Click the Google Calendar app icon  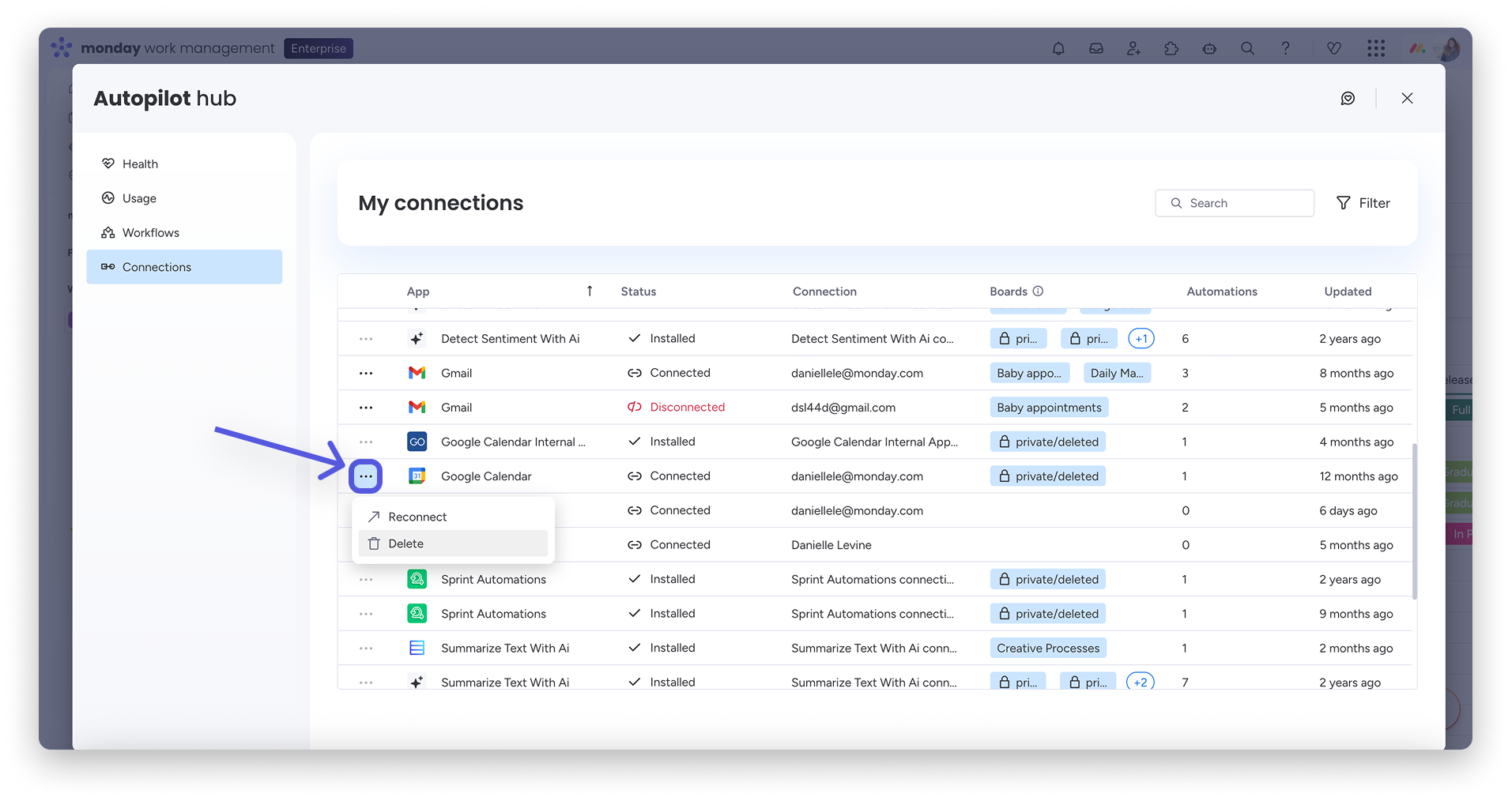point(417,476)
